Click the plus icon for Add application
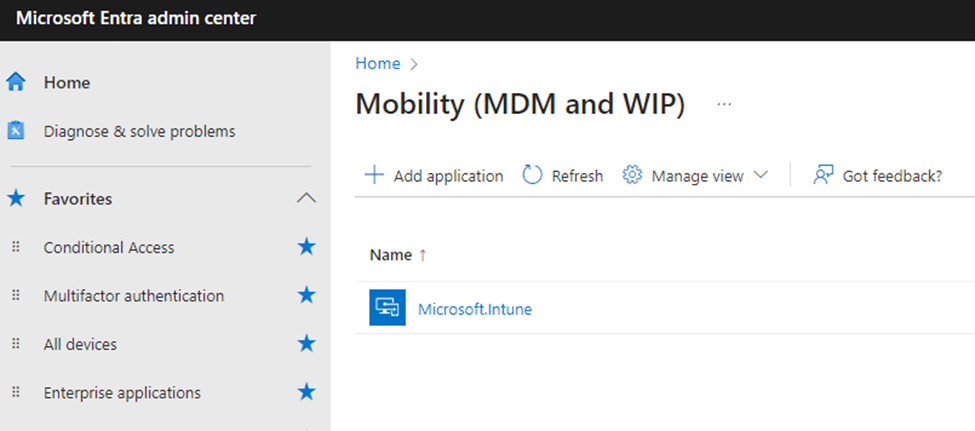This screenshot has height=431, width=975. tap(374, 175)
